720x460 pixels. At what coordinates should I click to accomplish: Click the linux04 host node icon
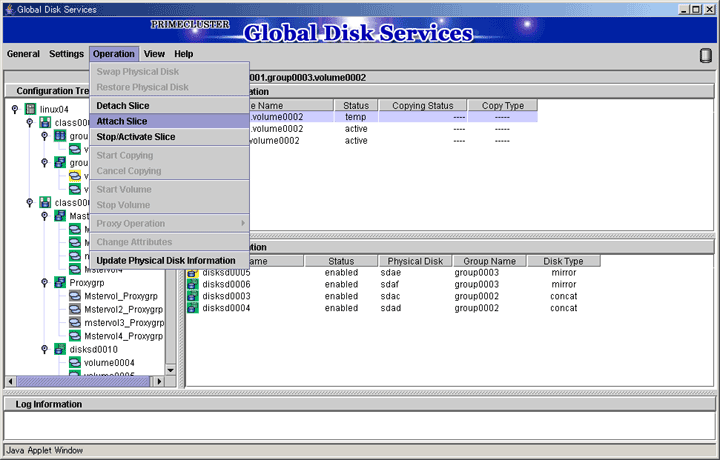tap(30, 109)
